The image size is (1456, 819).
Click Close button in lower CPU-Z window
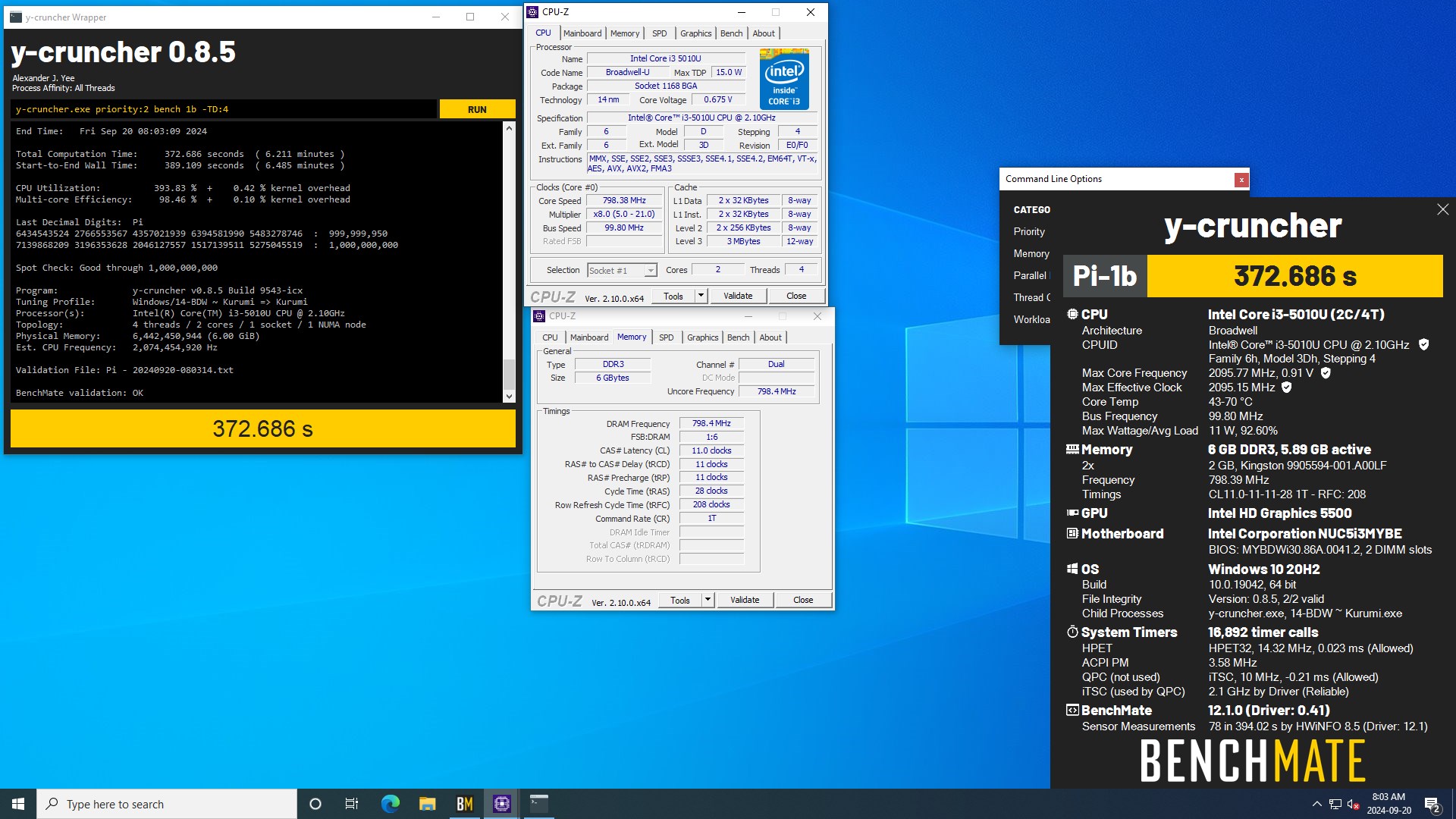(803, 601)
